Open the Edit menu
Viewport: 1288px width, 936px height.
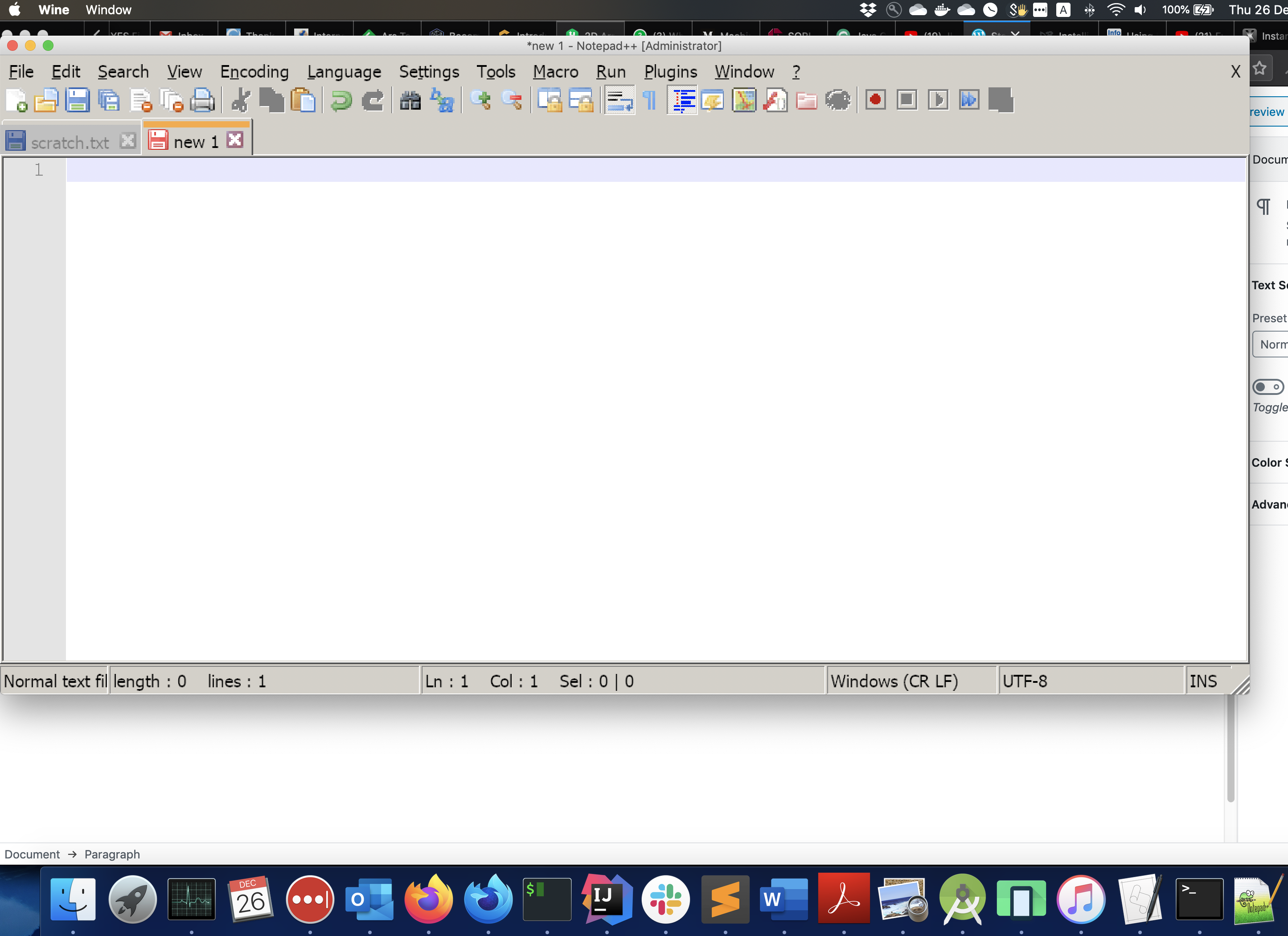[66, 72]
